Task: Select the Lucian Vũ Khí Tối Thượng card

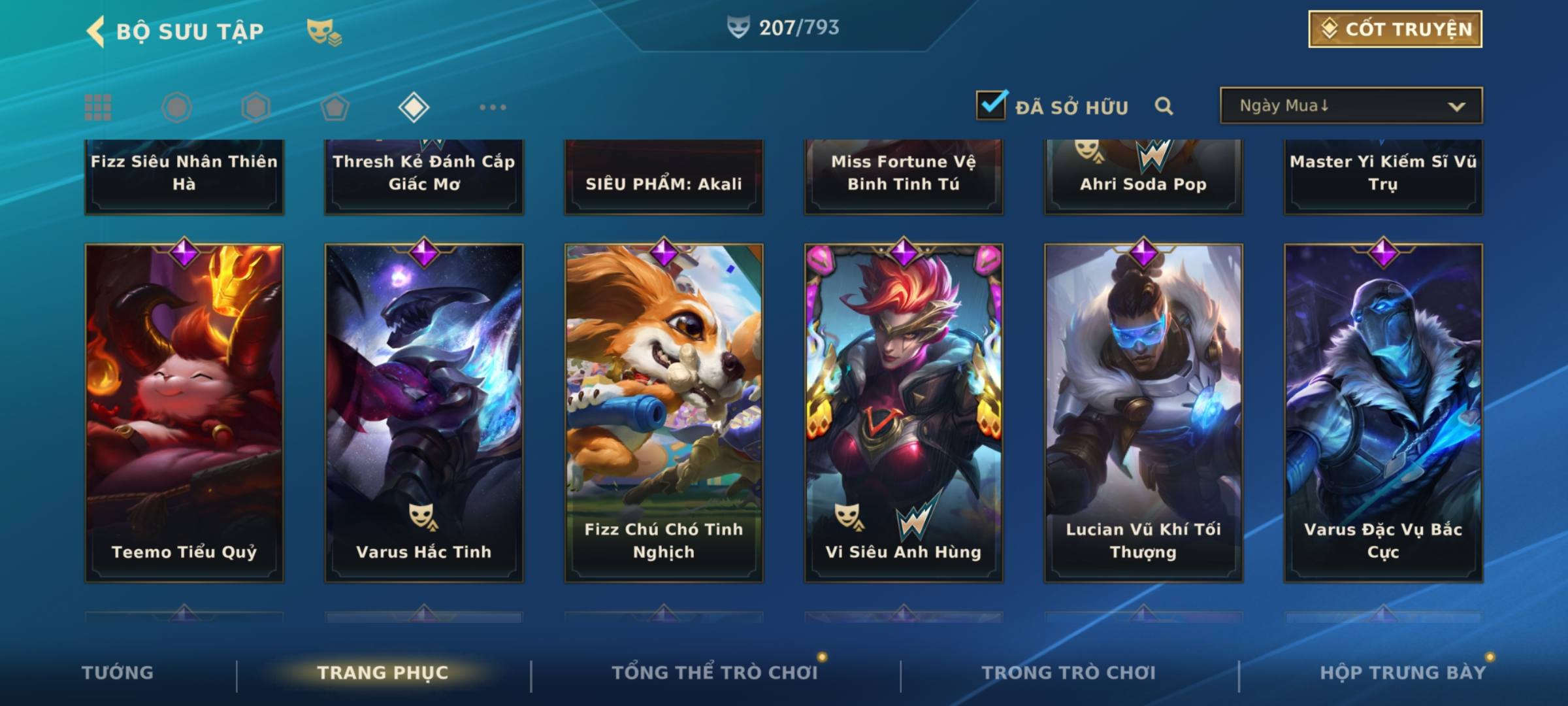Action: point(1143,413)
